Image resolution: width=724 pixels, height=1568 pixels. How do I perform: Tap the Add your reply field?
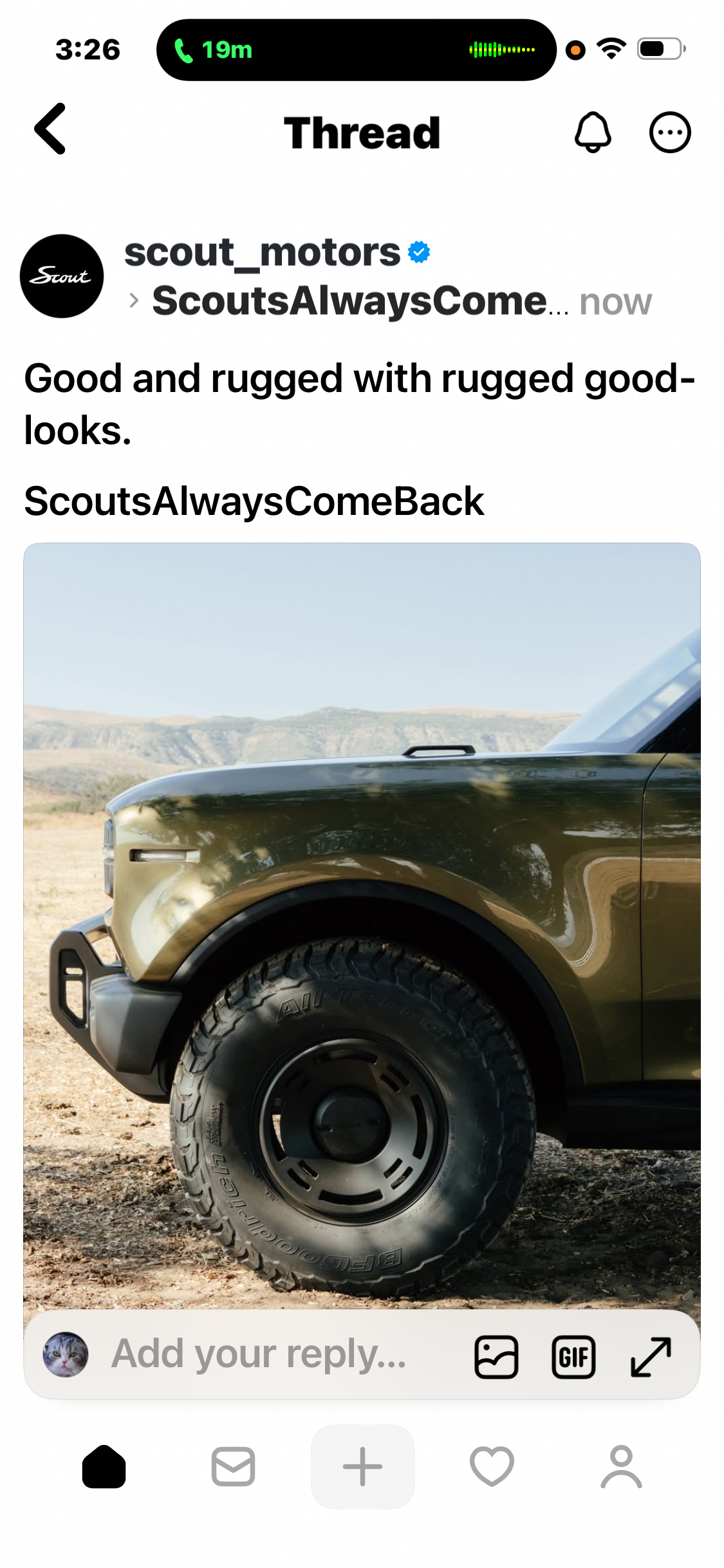pos(259,1354)
